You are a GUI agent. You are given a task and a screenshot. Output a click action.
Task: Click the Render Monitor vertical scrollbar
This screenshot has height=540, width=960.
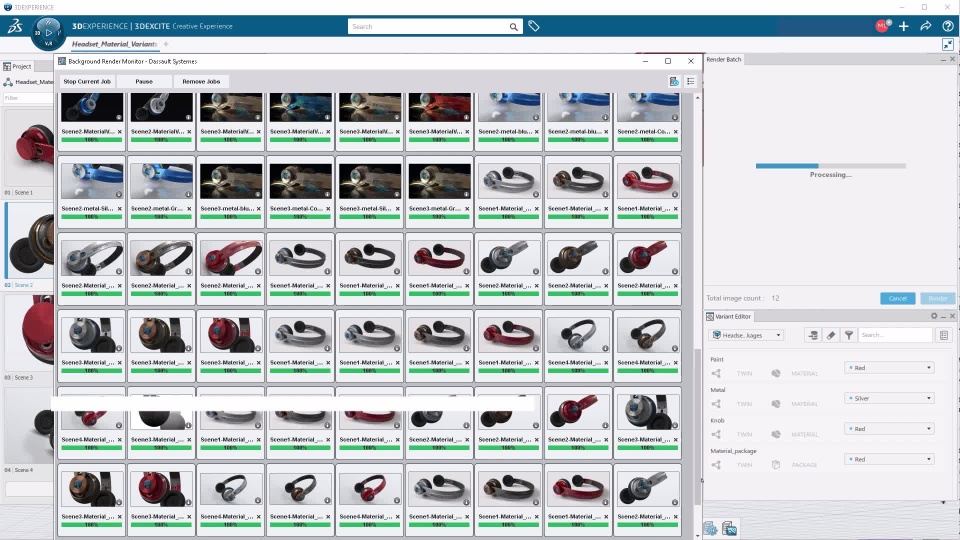pyautogui.click(x=697, y=426)
